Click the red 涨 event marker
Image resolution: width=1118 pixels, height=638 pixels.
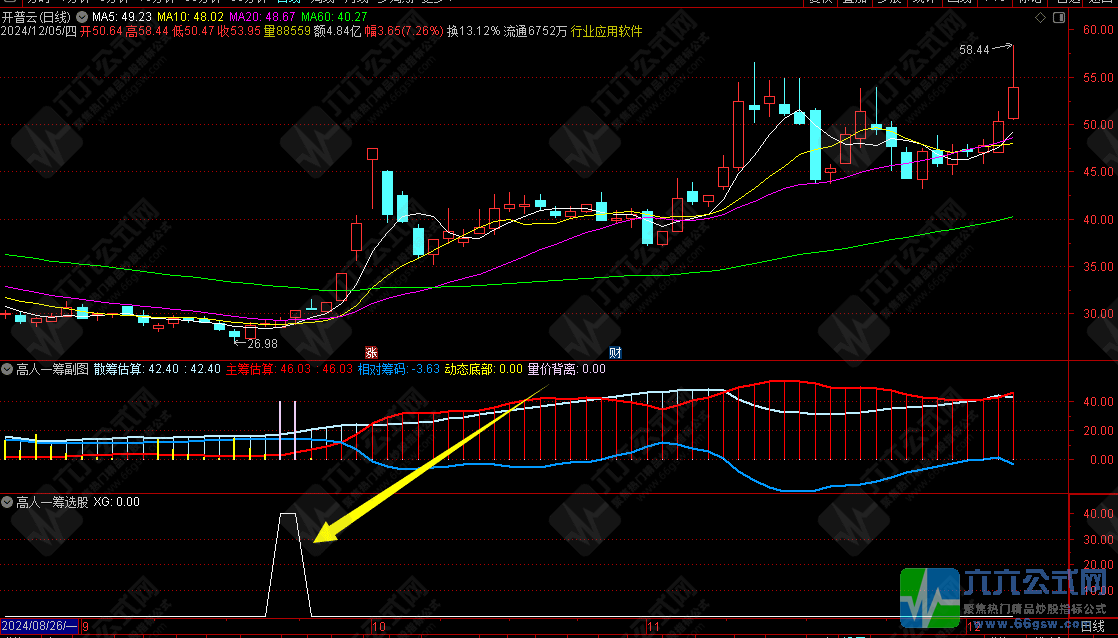pos(371,352)
